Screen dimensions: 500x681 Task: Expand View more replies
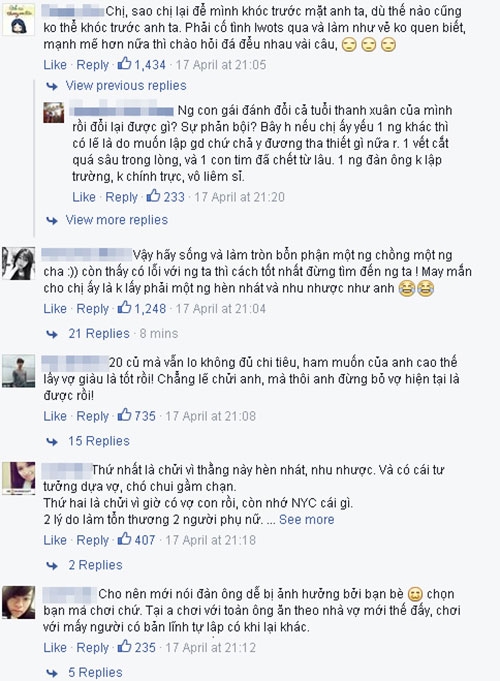tap(116, 220)
